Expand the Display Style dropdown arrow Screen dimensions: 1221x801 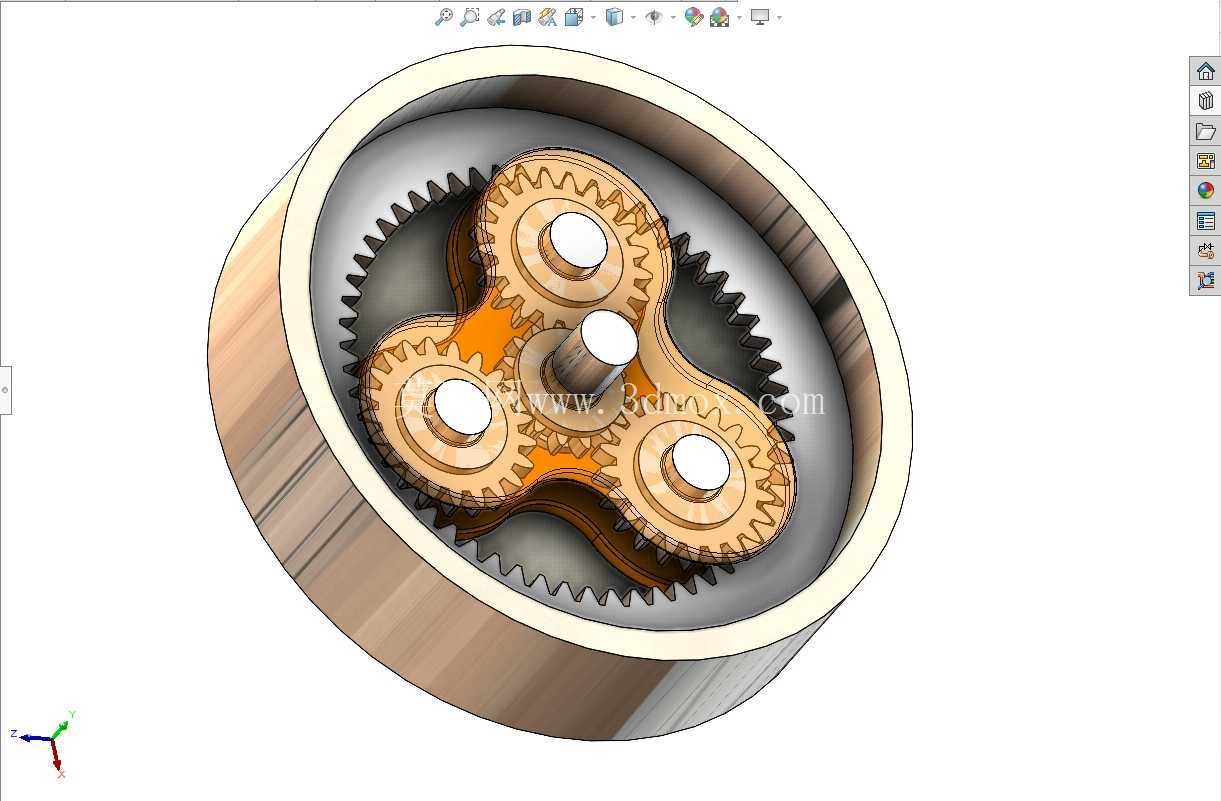[x=633, y=18]
